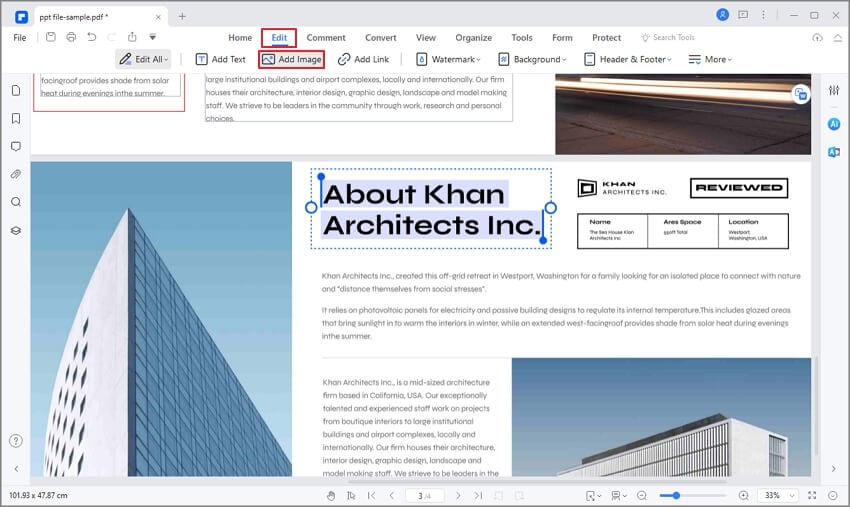850x507 pixels.
Task: Open the Comment tab
Action: [x=326, y=37]
